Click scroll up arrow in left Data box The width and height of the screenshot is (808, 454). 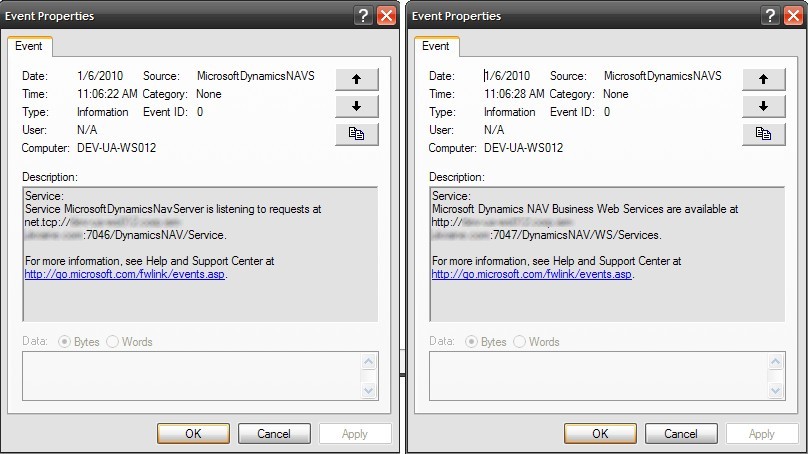pyautogui.click(x=368, y=362)
